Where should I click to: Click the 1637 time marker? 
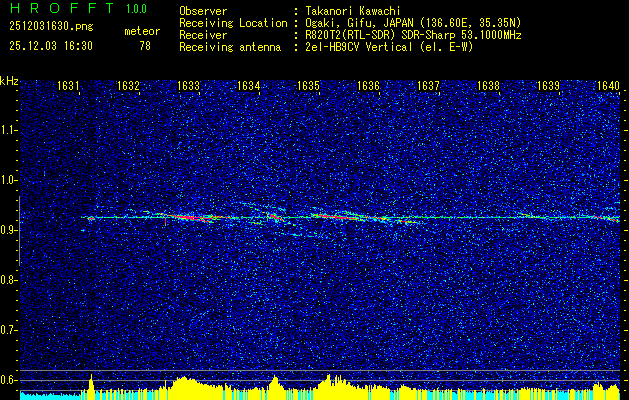428,85
